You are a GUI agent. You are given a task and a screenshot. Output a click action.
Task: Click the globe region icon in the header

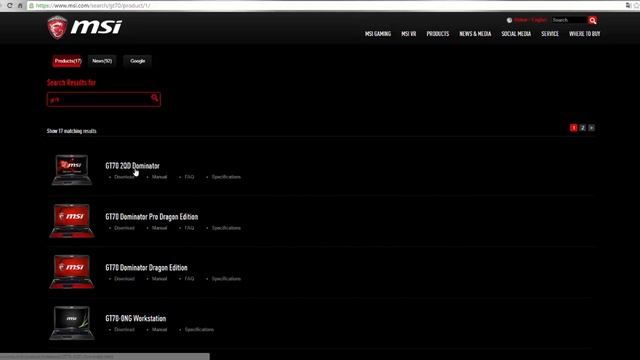[x=509, y=20]
